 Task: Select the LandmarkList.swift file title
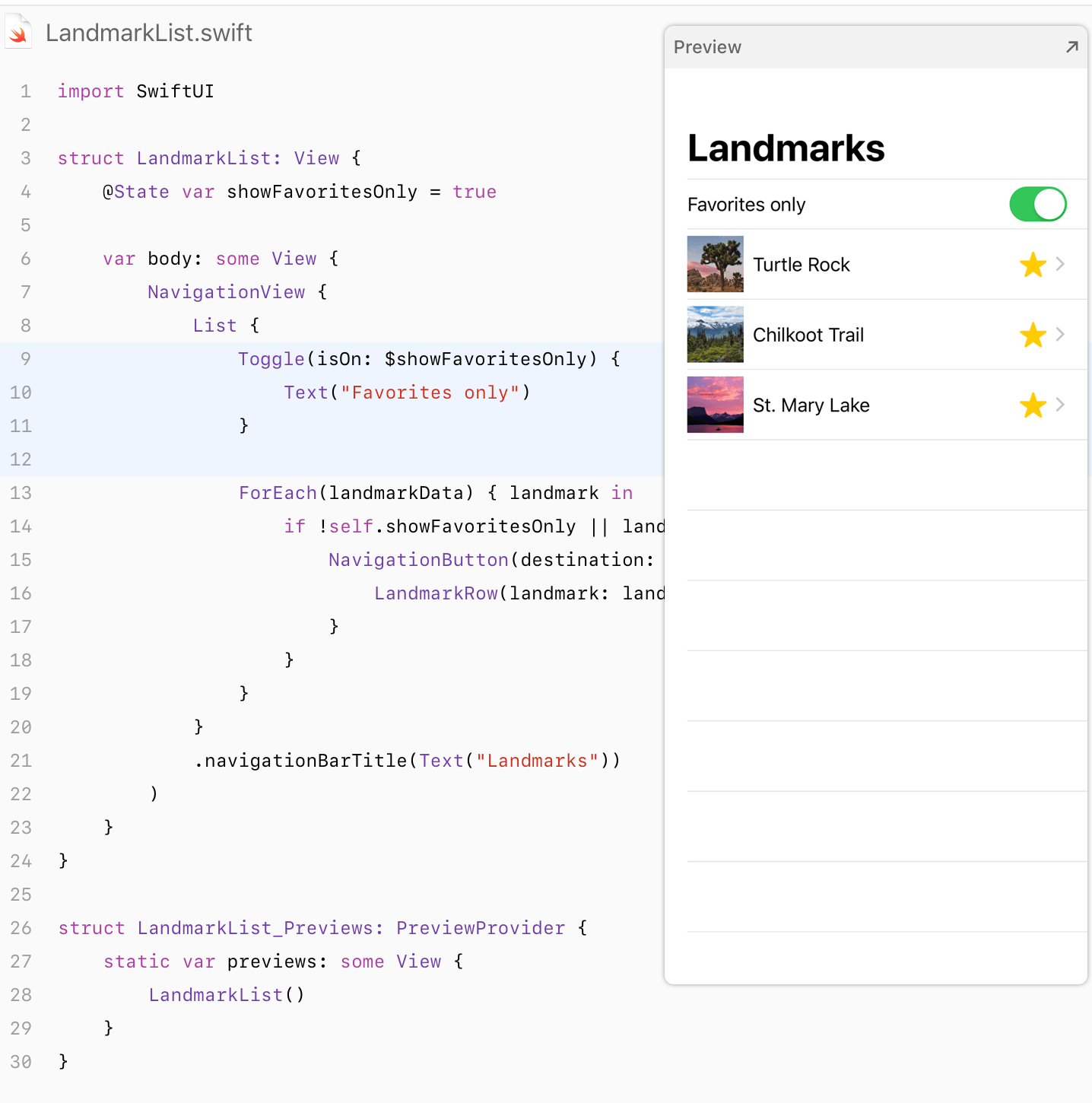pyautogui.click(x=149, y=33)
